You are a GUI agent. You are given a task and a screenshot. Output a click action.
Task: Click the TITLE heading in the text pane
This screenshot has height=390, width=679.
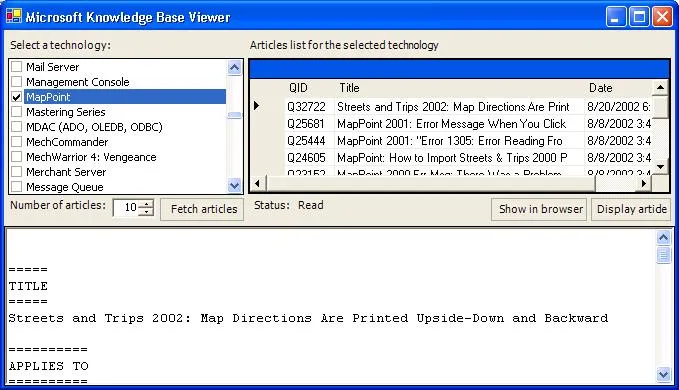tap(28, 286)
